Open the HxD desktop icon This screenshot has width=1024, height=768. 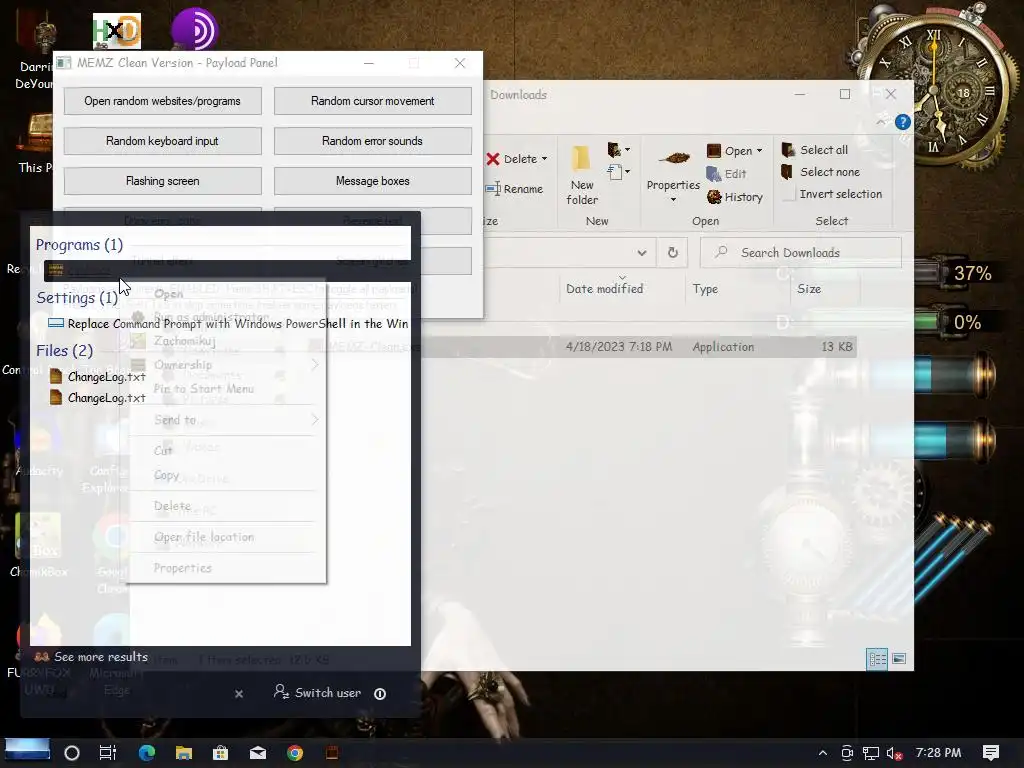[116, 31]
